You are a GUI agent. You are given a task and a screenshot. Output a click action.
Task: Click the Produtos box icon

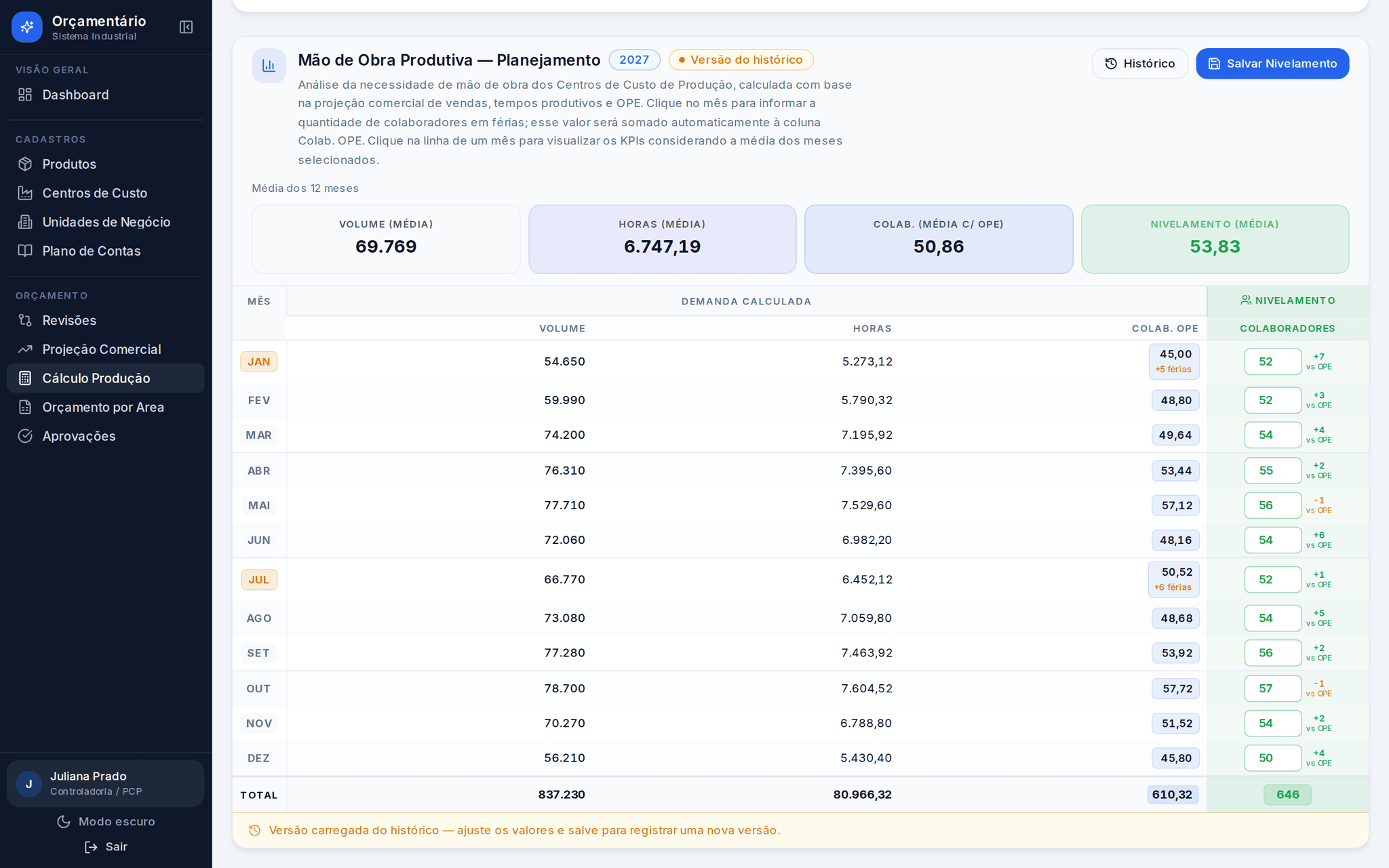pyautogui.click(x=25, y=164)
